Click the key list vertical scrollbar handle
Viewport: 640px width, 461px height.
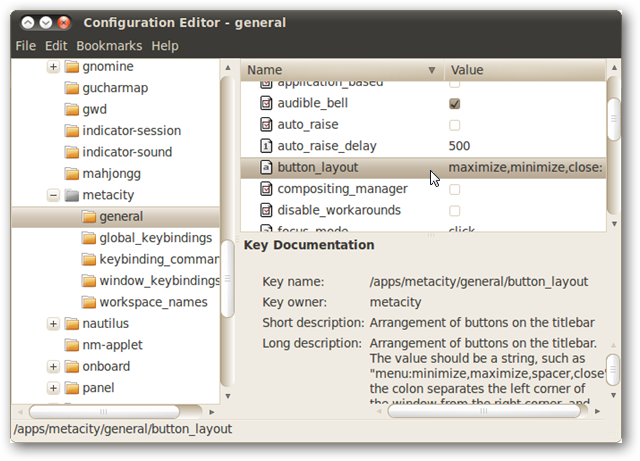pos(614,119)
